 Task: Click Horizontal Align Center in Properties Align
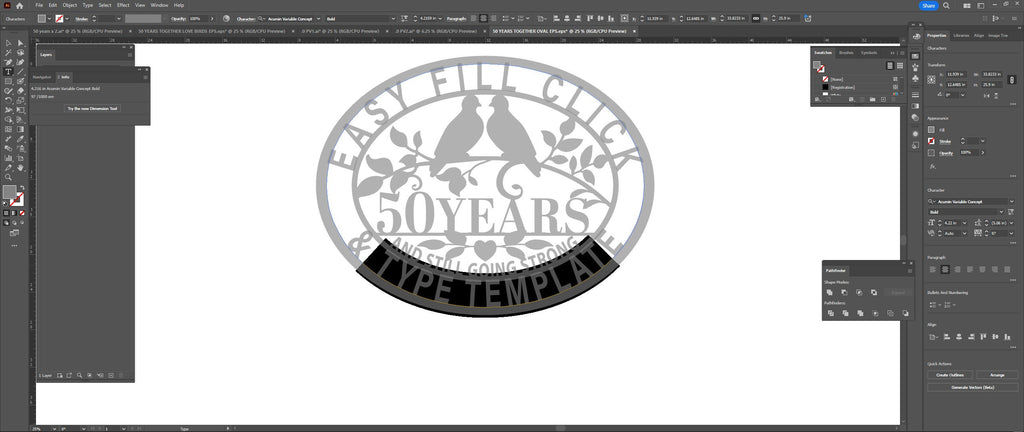coord(959,337)
